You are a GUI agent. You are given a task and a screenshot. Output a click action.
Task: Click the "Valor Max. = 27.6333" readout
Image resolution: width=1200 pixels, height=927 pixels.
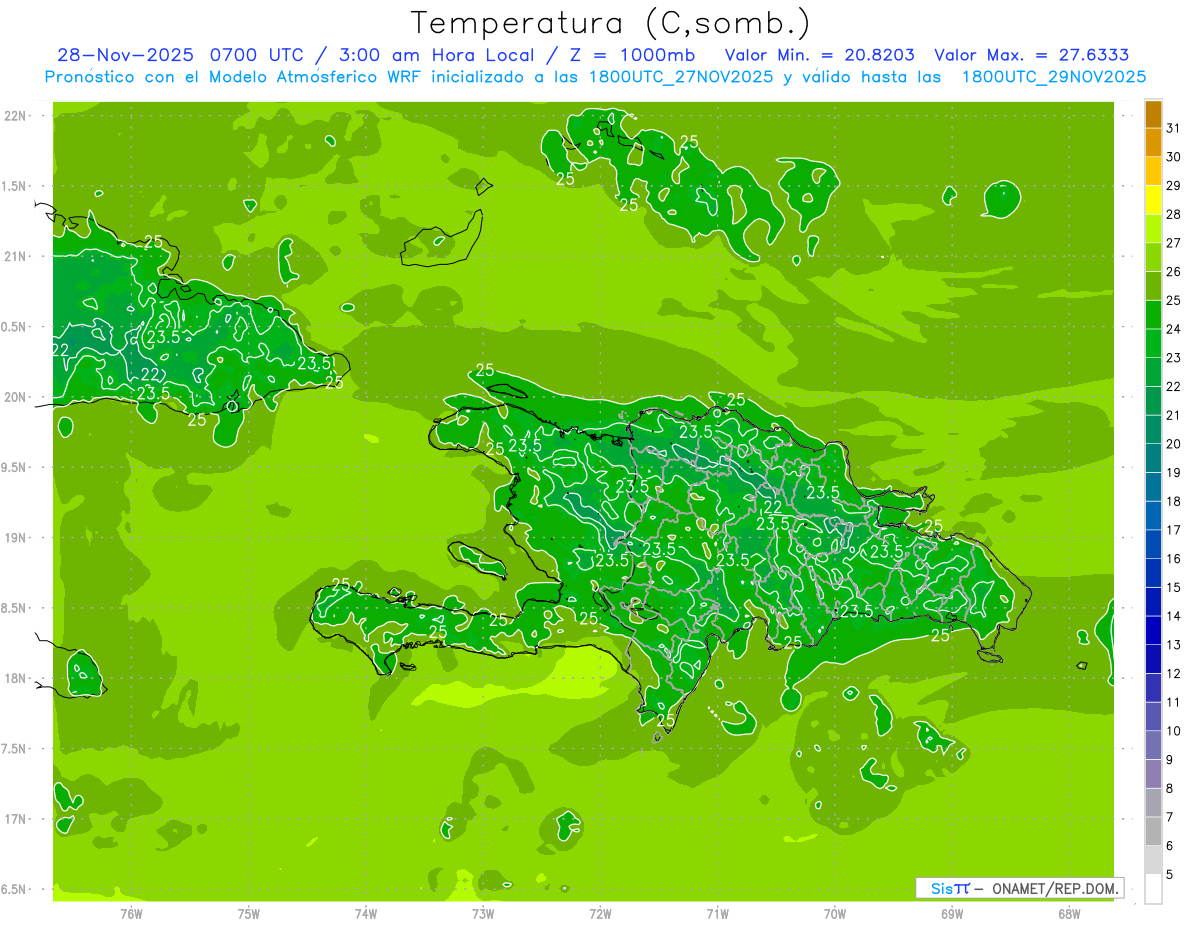[x=1032, y=55]
